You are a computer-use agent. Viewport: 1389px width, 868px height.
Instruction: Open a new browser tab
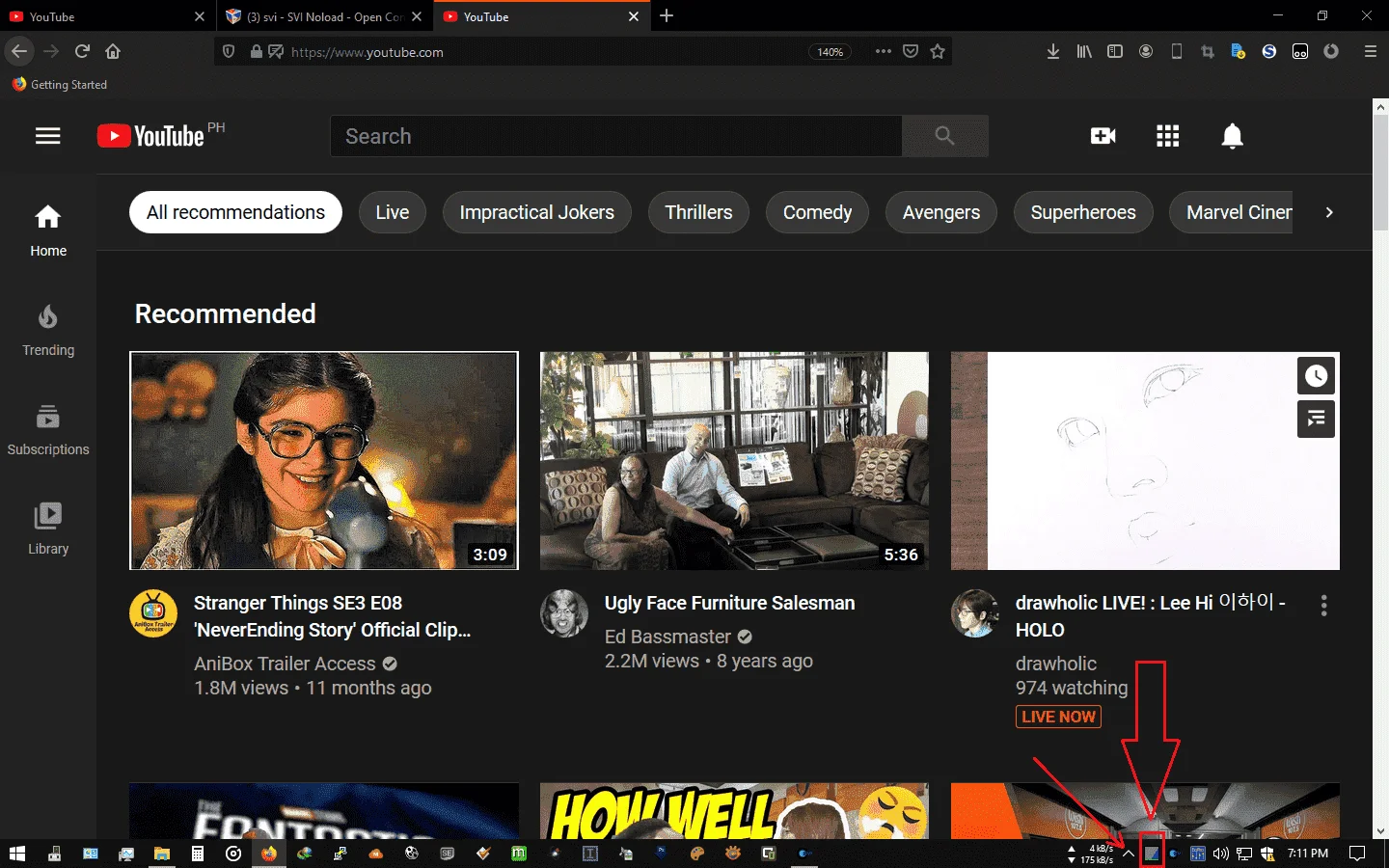[x=667, y=15]
